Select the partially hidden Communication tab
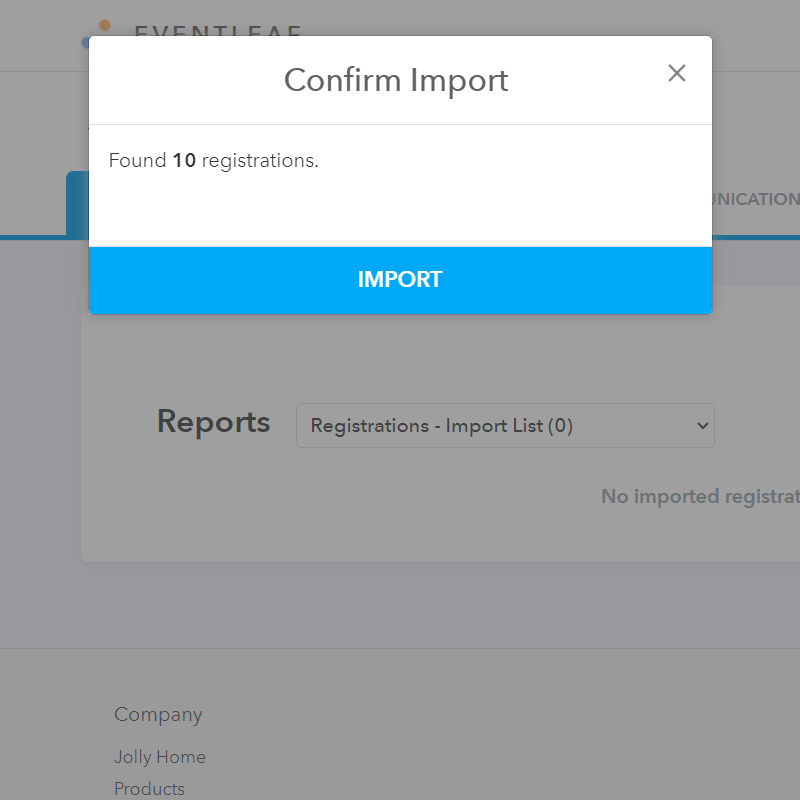The image size is (800, 800). (x=756, y=199)
